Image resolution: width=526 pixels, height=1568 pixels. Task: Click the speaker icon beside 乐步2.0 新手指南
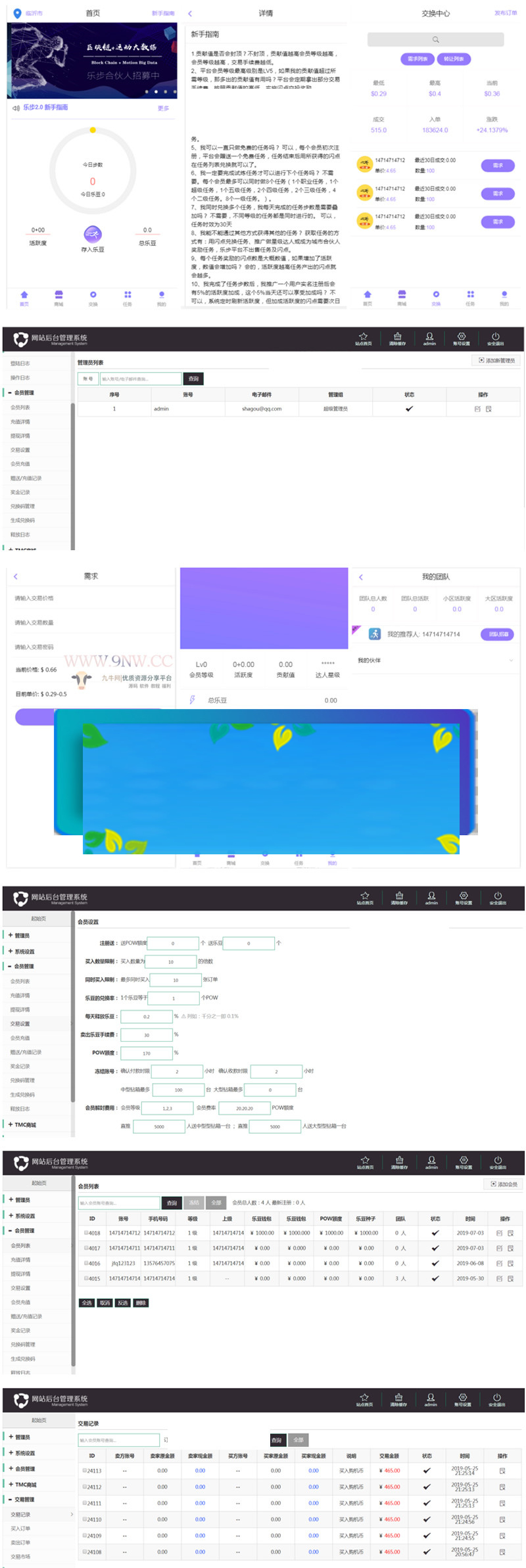[x=16, y=108]
